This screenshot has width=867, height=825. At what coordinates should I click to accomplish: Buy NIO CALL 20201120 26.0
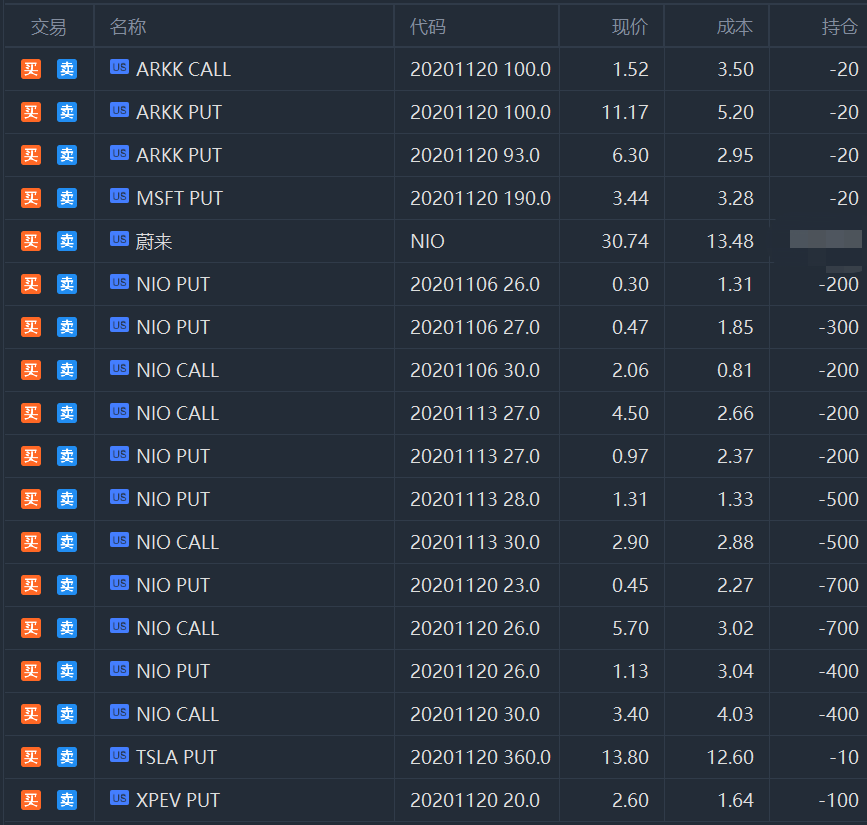click(31, 628)
